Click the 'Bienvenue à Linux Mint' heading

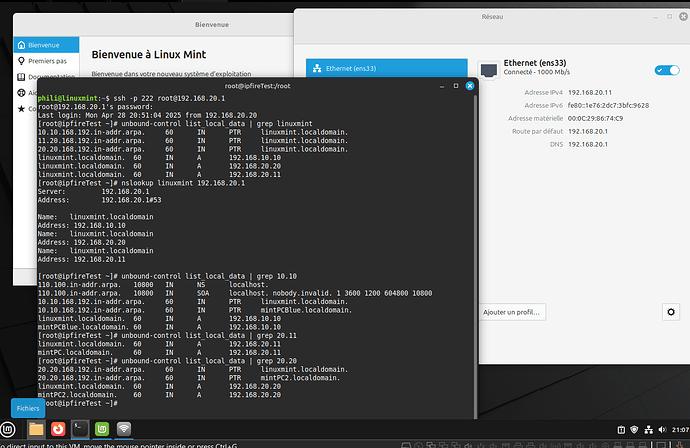tap(149, 55)
